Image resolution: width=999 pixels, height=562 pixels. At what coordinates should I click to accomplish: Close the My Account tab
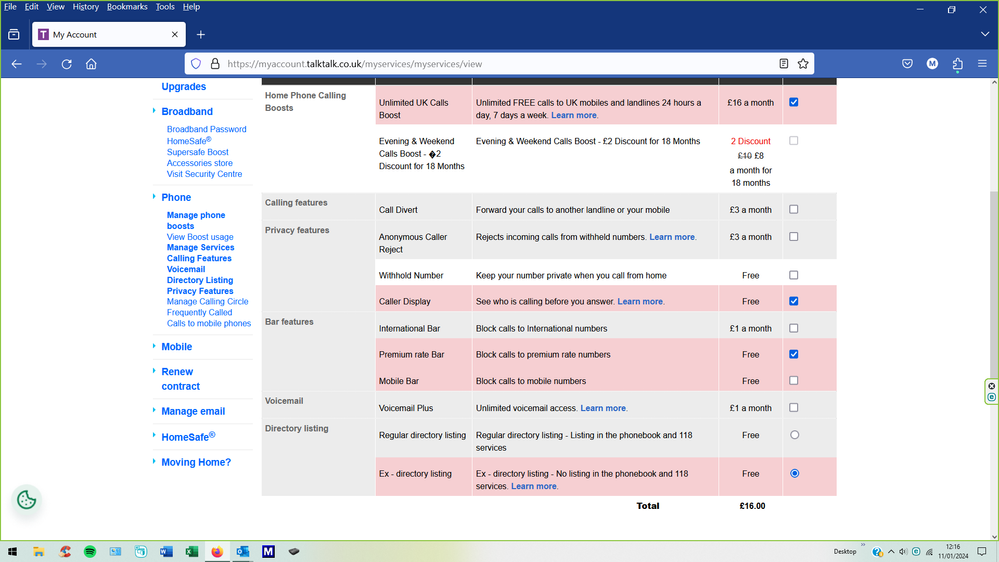point(175,34)
